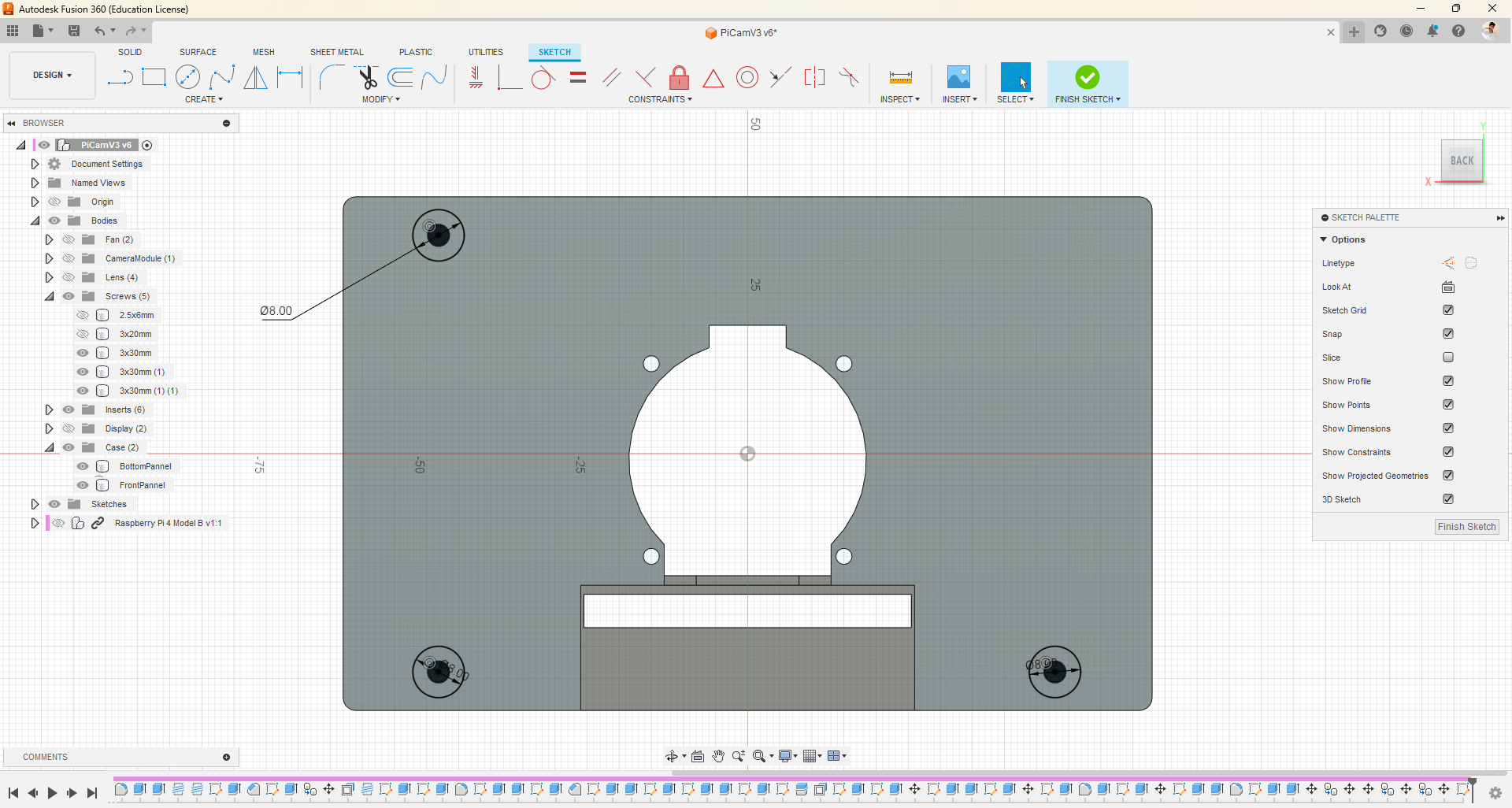The width and height of the screenshot is (1512, 808).
Task: Select the 2-Point Rectangle sketch tool
Action: point(154,77)
